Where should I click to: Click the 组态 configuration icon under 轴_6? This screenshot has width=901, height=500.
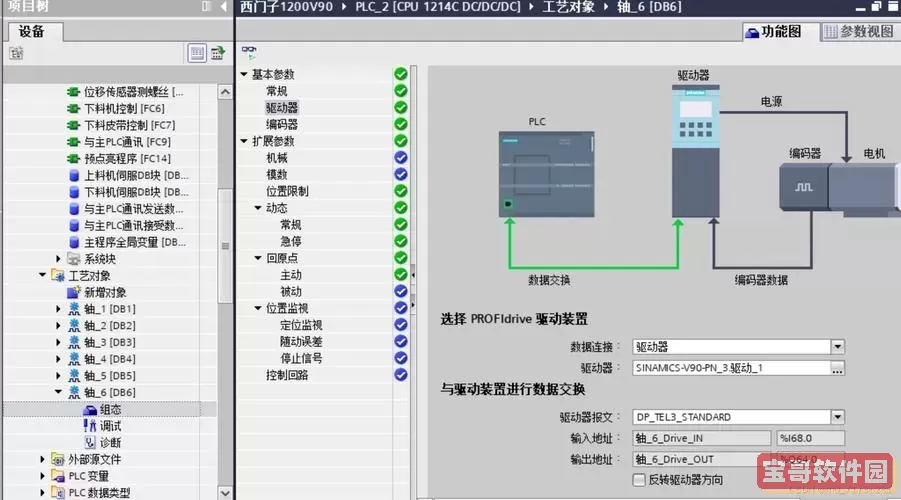point(90,409)
